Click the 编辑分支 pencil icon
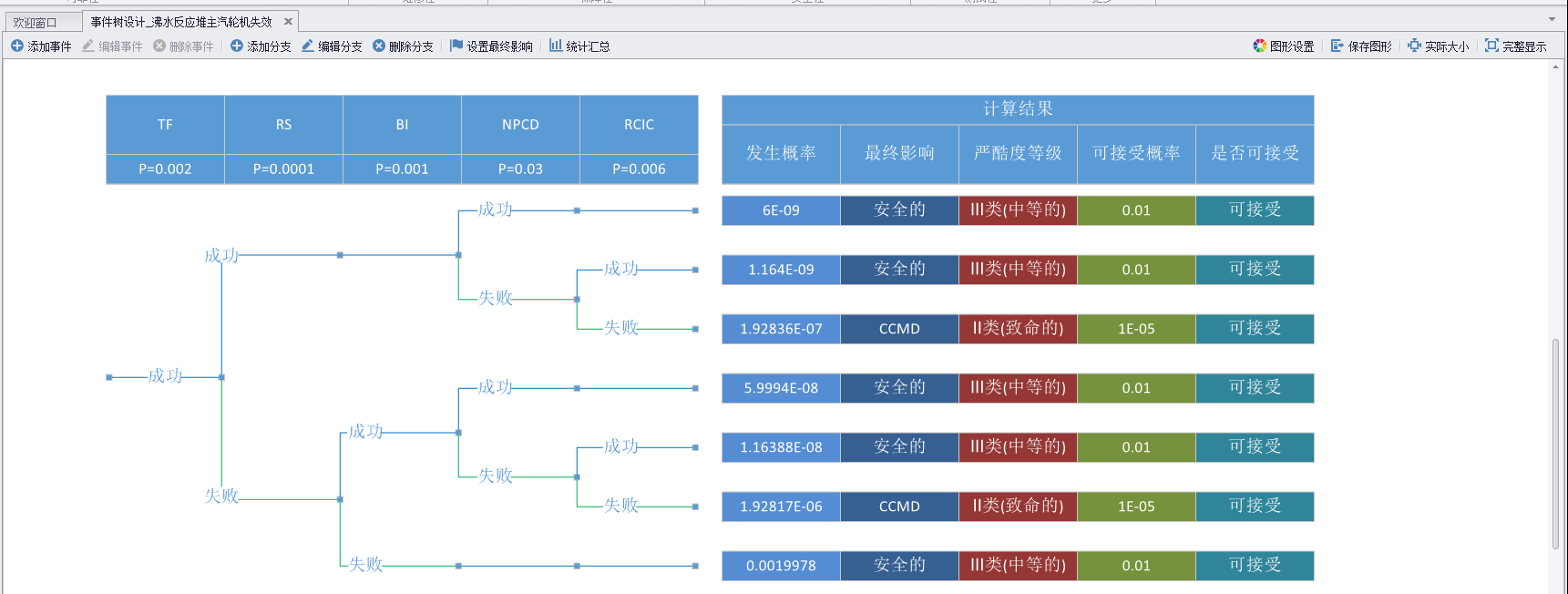Screen dimensions: 1568x594 [x=308, y=46]
